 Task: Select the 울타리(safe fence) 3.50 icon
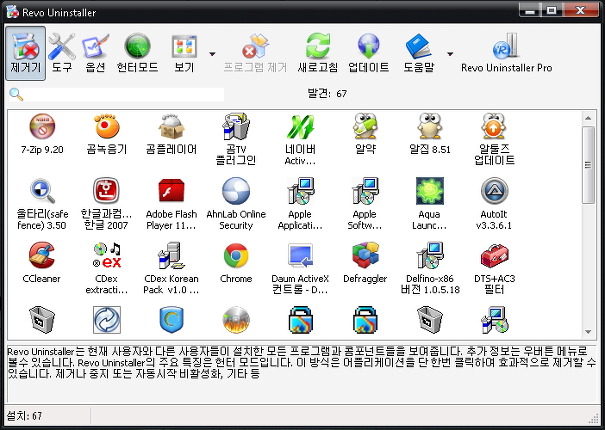(42, 191)
